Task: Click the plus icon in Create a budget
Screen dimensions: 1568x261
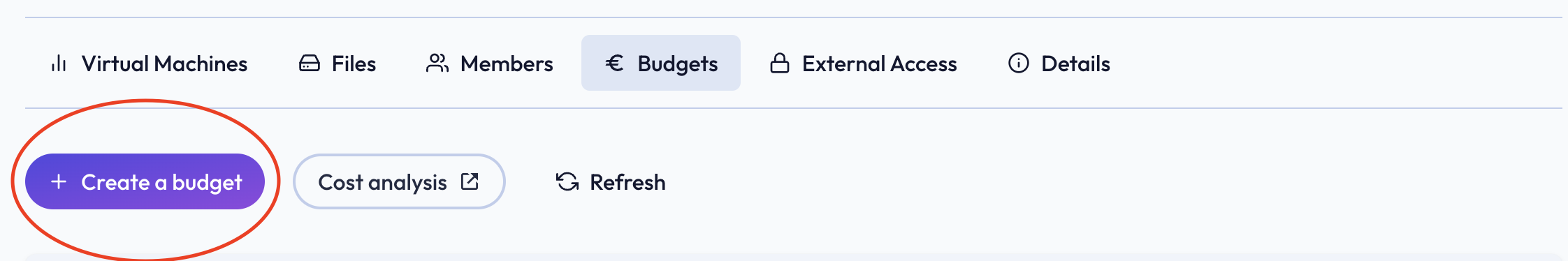Action: [x=59, y=181]
